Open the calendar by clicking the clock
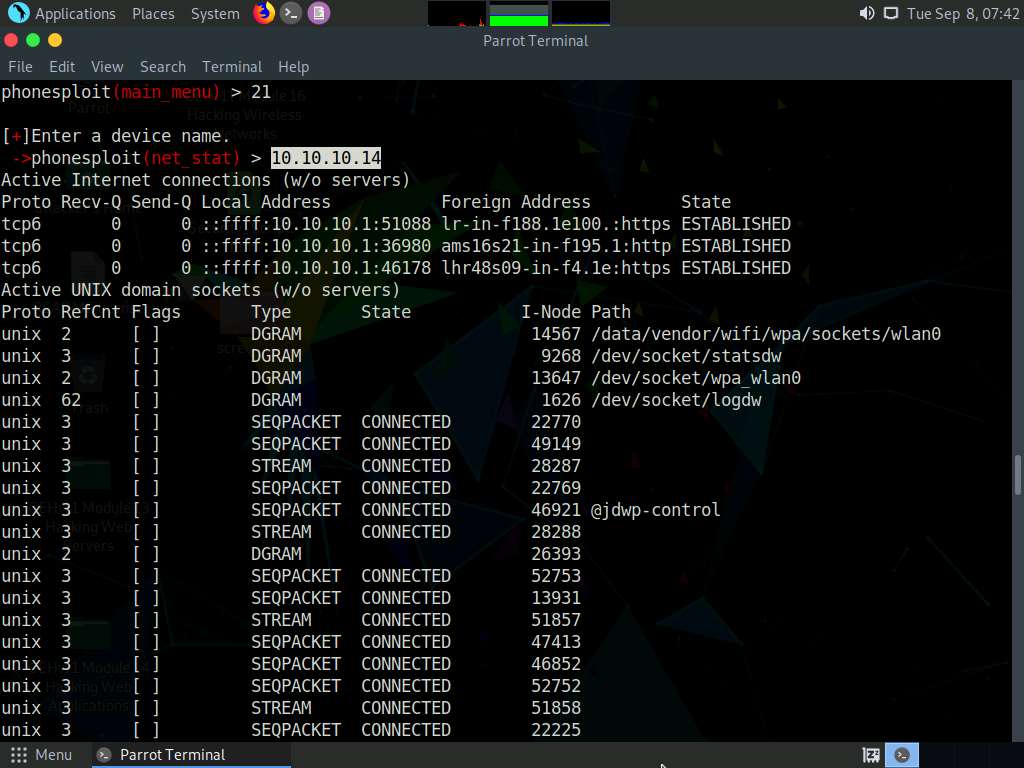Viewport: 1024px width, 768px height. click(962, 13)
